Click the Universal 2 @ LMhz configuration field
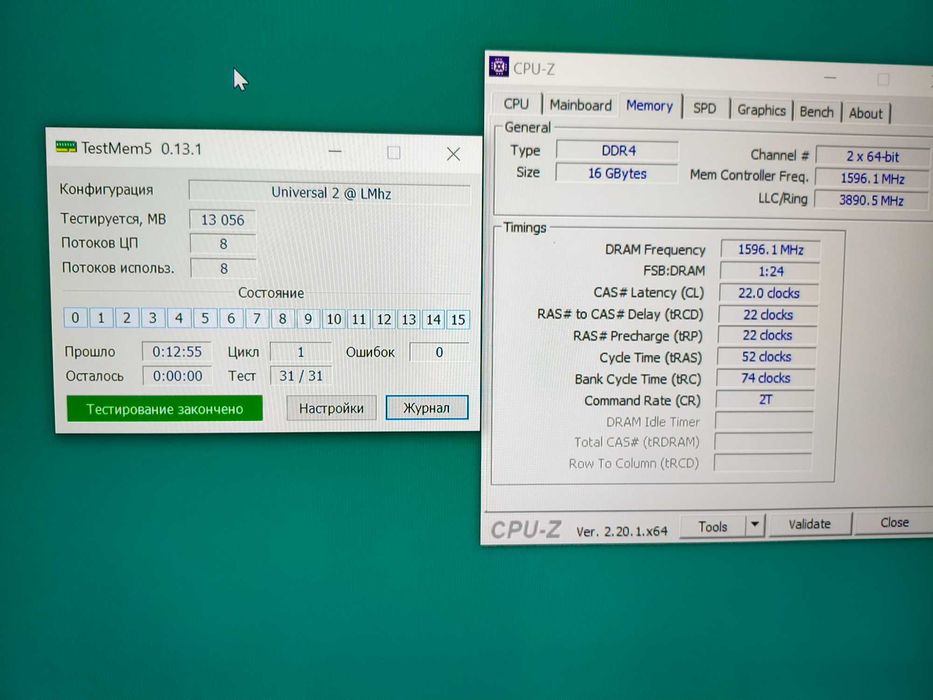The height and width of the screenshot is (700, 933). coord(330,193)
